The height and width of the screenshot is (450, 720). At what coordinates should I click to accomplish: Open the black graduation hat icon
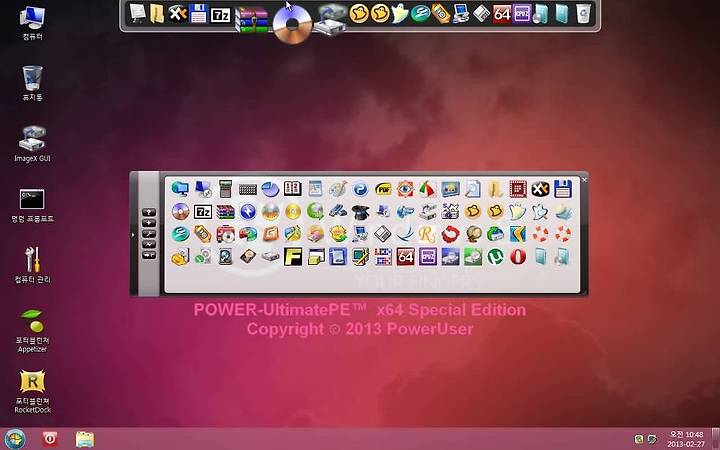tap(360, 212)
